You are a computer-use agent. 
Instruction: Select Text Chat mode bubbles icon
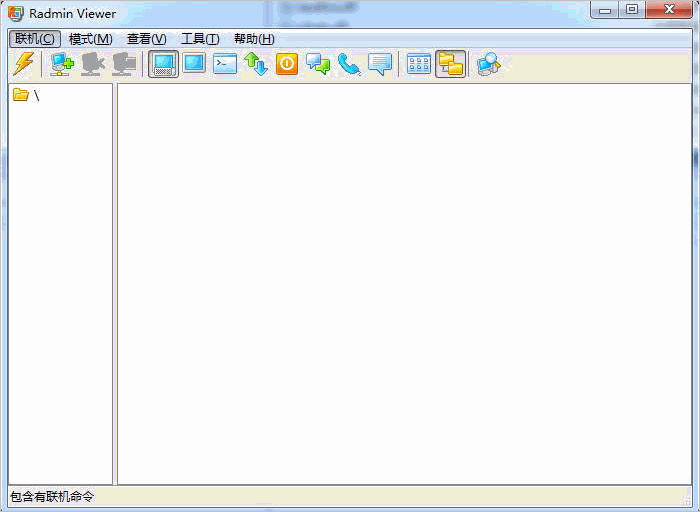318,64
